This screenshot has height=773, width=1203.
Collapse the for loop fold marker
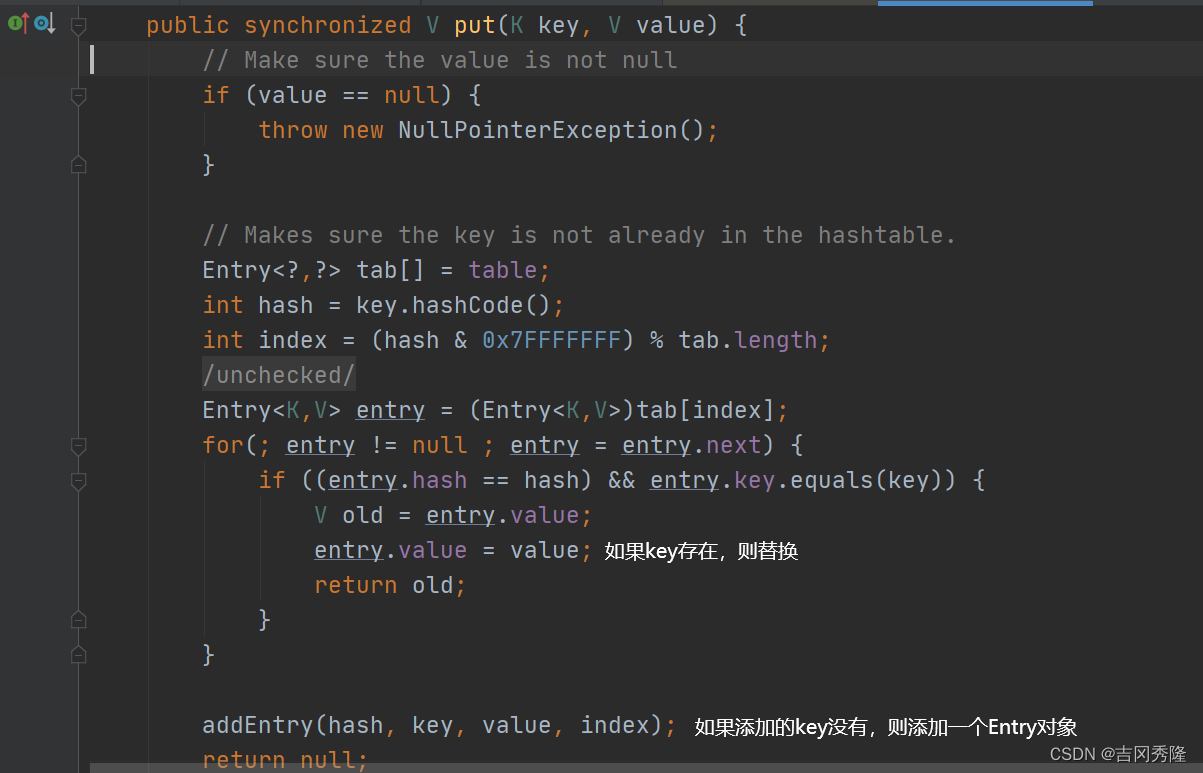coord(78,445)
